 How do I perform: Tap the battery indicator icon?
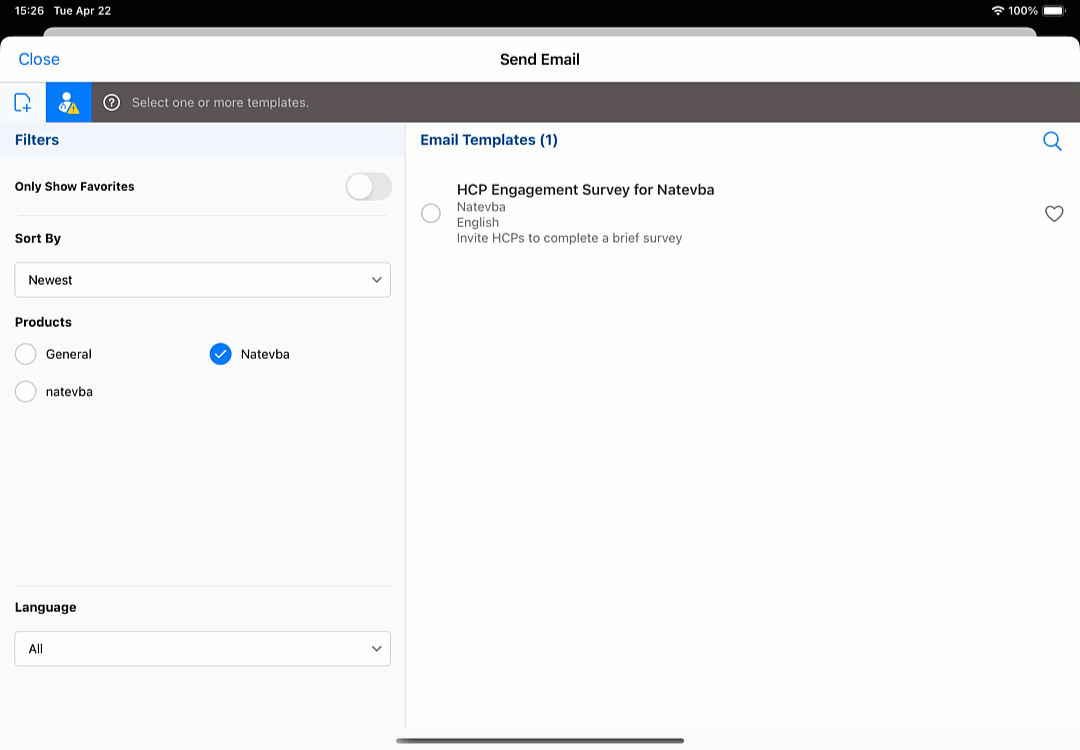(x=1054, y=10)
